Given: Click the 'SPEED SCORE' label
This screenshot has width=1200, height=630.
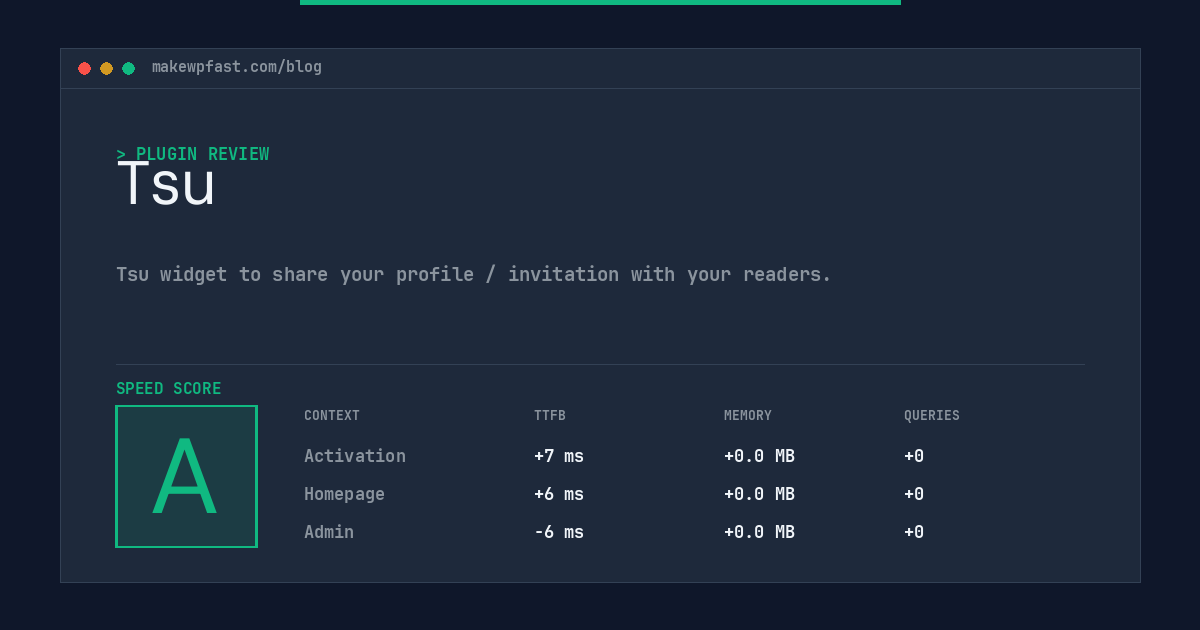Looking at the screenshot, I should click(x=169, y=389).
